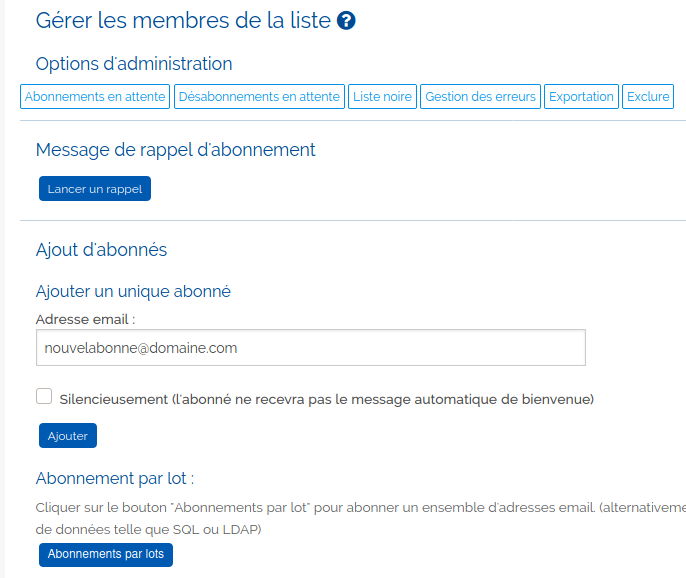Open Abonnements par lots

pyautogui.click(x=105, y=554)
